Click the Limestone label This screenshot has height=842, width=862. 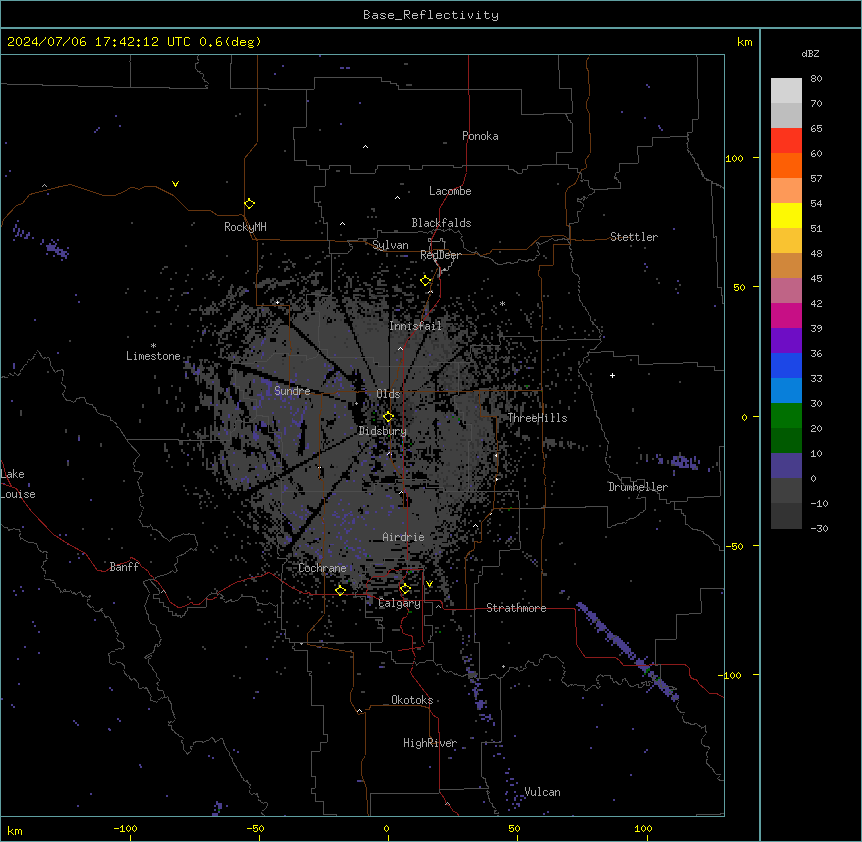point(153,356)
